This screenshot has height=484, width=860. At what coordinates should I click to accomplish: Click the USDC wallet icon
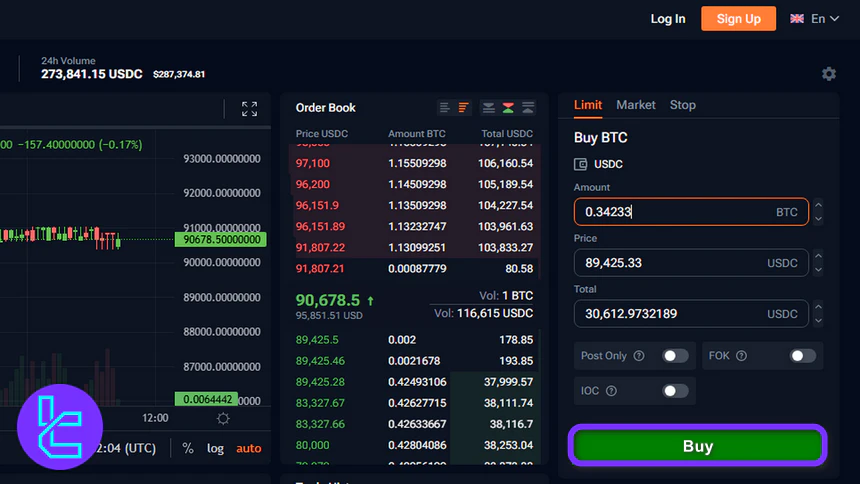point(581,164)
